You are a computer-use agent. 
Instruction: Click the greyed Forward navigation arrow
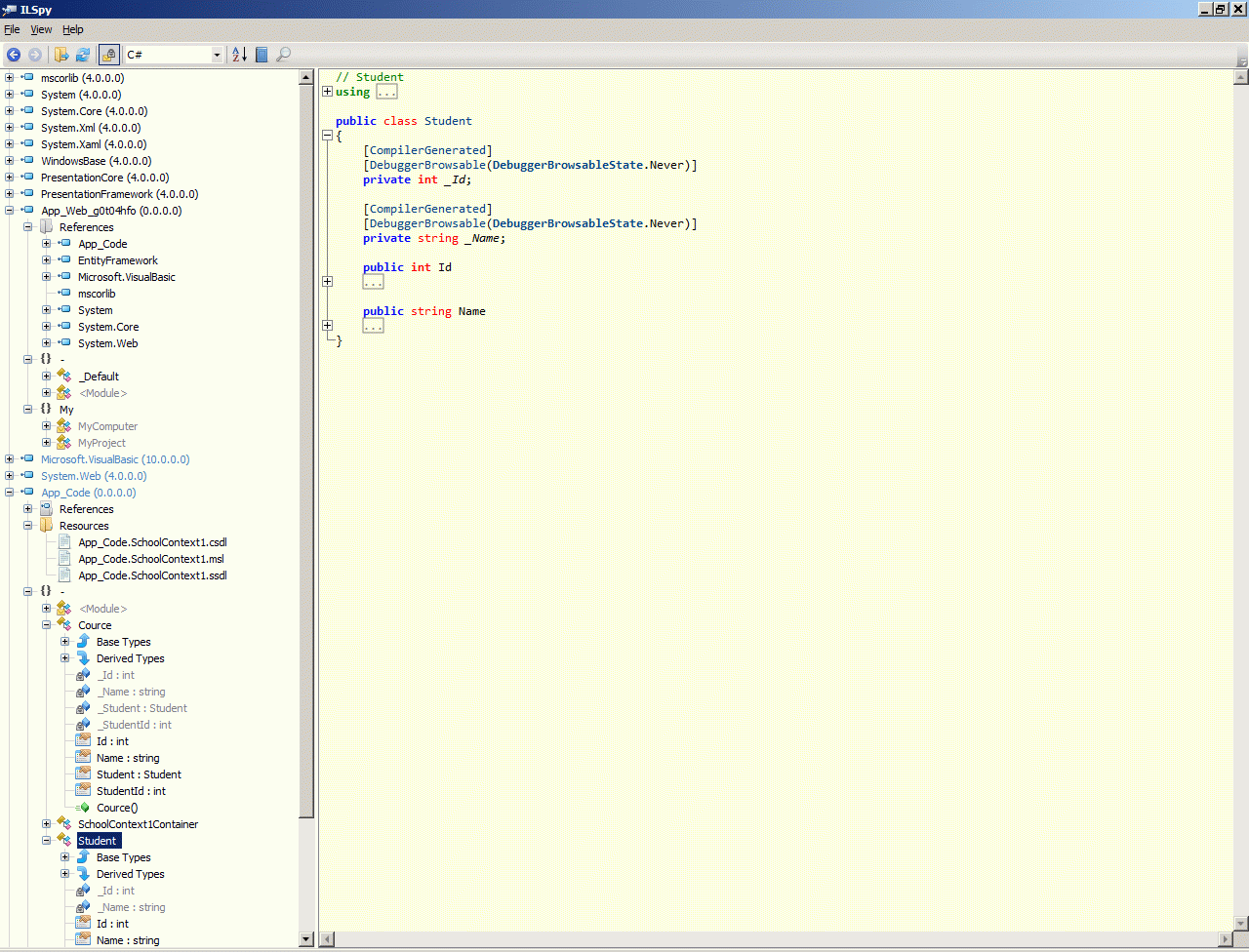(35, 55)
